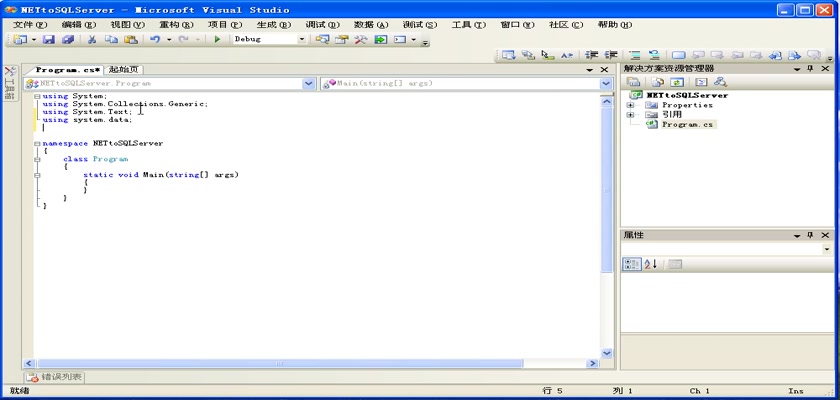
Task: Click Properties icon in Solution Explorer toolbar
Action: point(634,82)
